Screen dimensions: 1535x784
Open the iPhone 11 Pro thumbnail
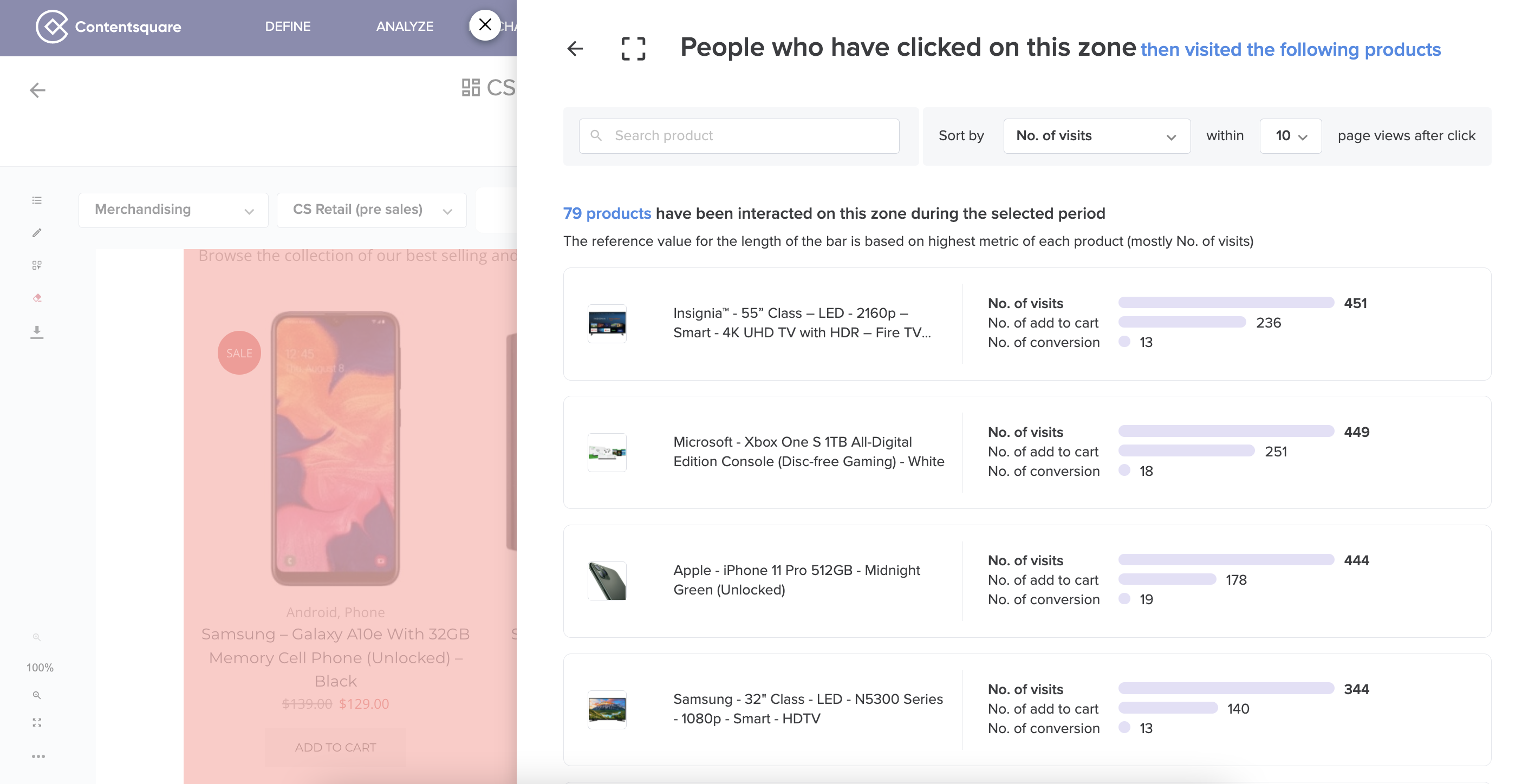click(607, 581)
